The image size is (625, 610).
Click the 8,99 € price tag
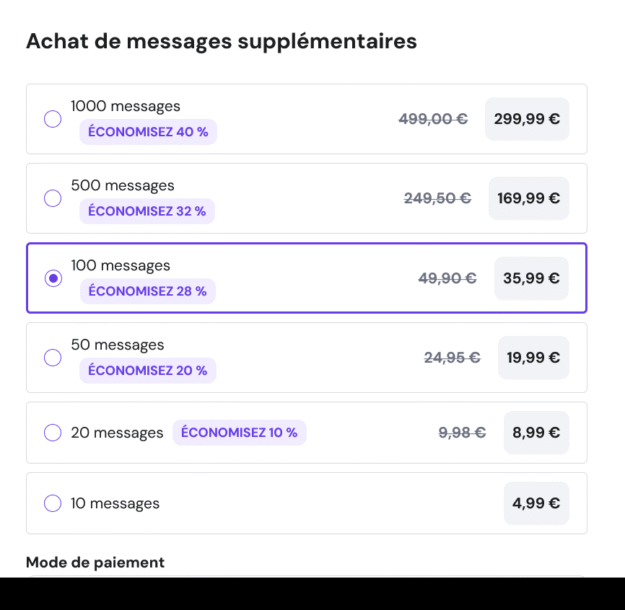click(536, 433)
